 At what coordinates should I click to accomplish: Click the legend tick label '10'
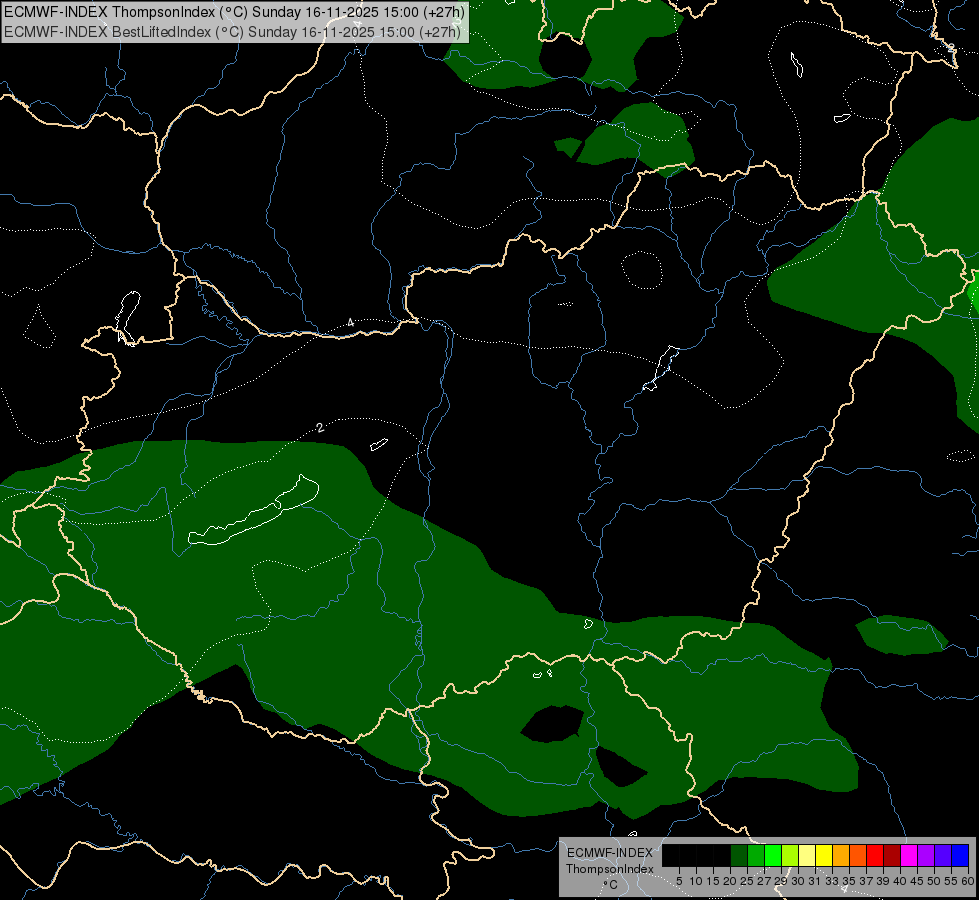click(696, 881)
